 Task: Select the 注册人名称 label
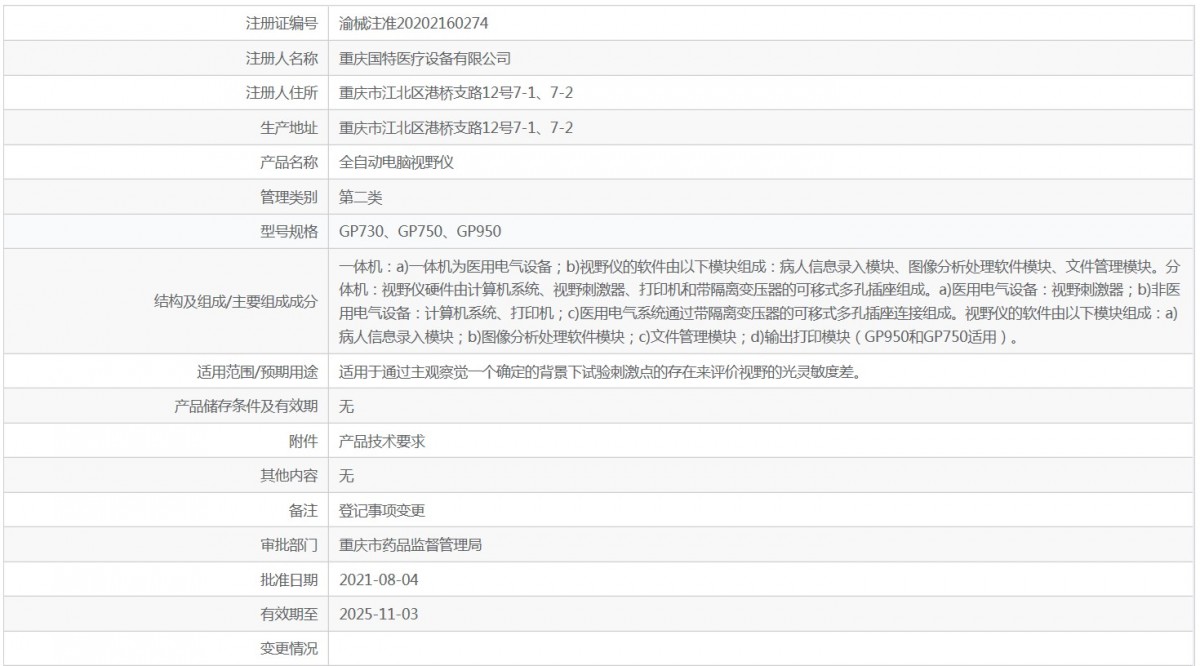tap(282, 58)
